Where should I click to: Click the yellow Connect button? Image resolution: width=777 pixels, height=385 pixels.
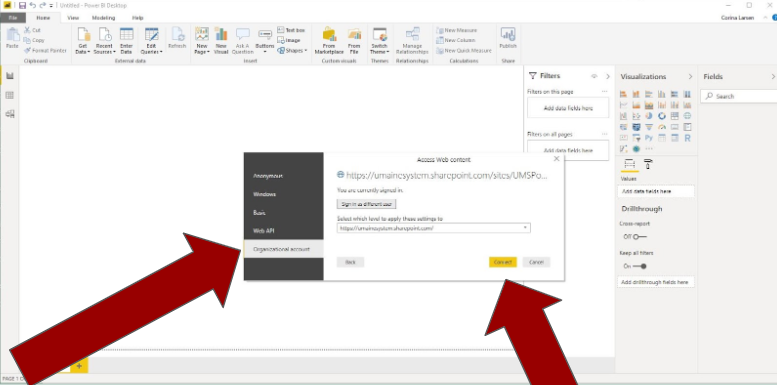pos(502,262)
